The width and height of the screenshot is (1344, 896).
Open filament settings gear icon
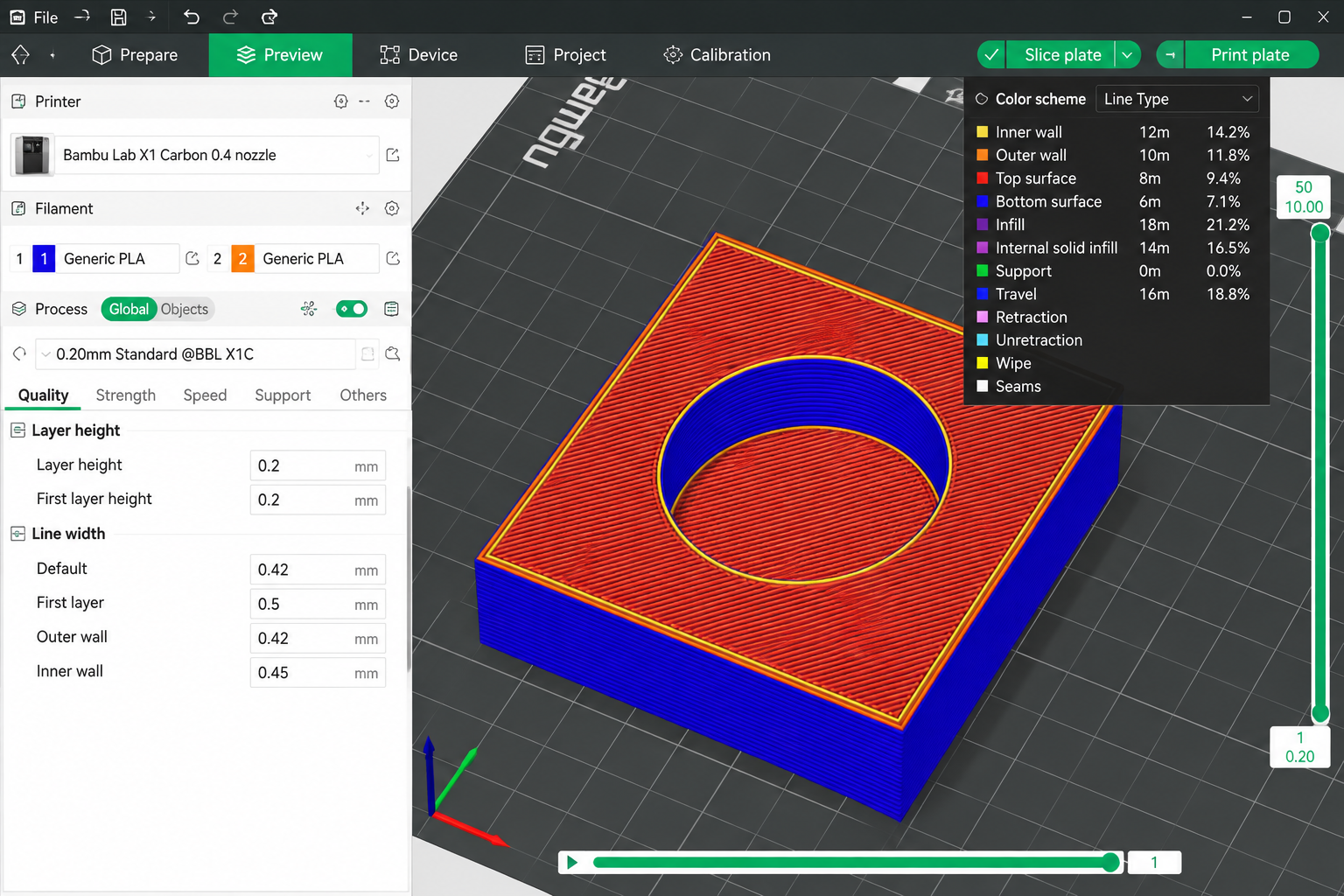(x=392, y=208)
